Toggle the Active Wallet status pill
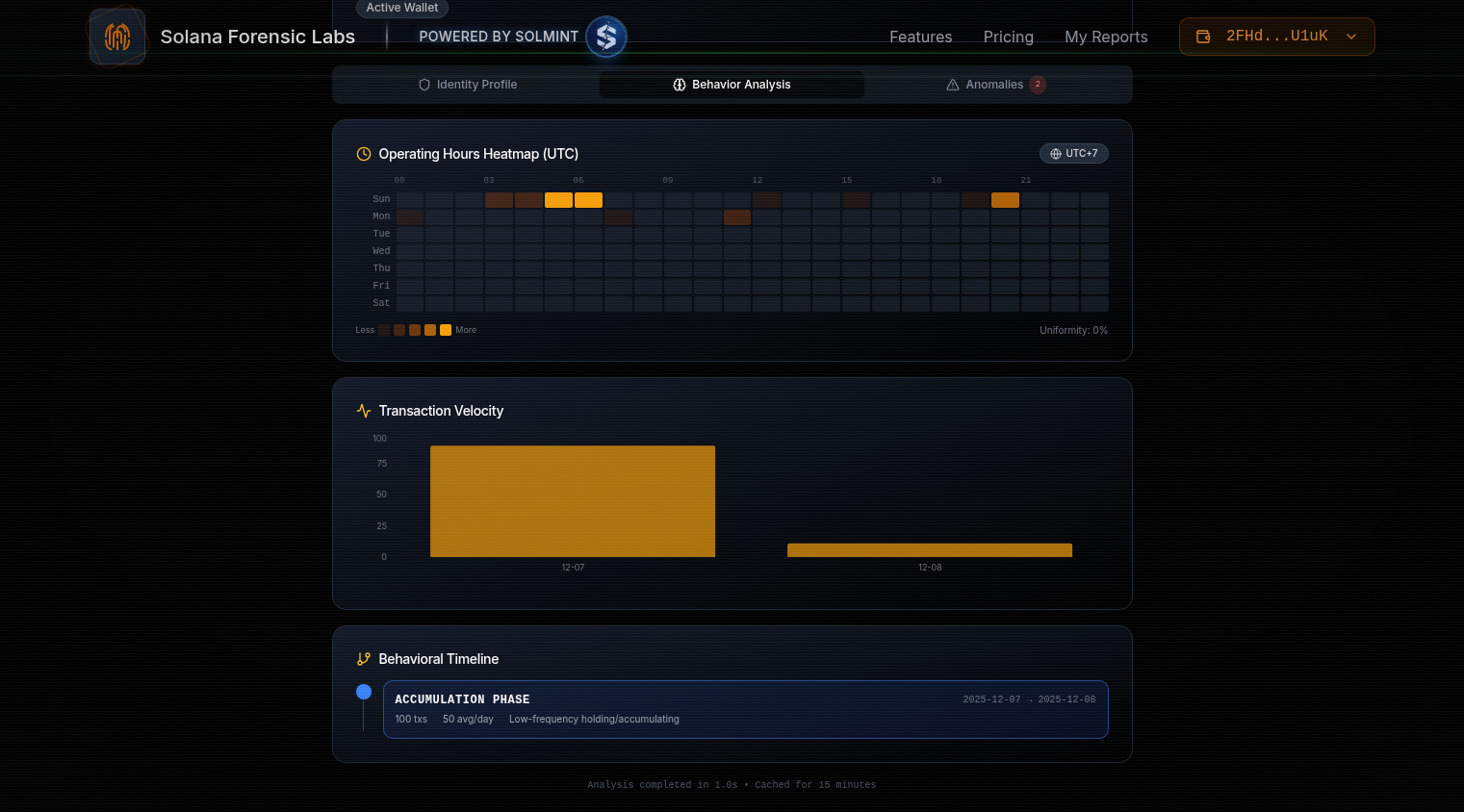Viewport: 1464px width, 812px height. coord(401,8)
